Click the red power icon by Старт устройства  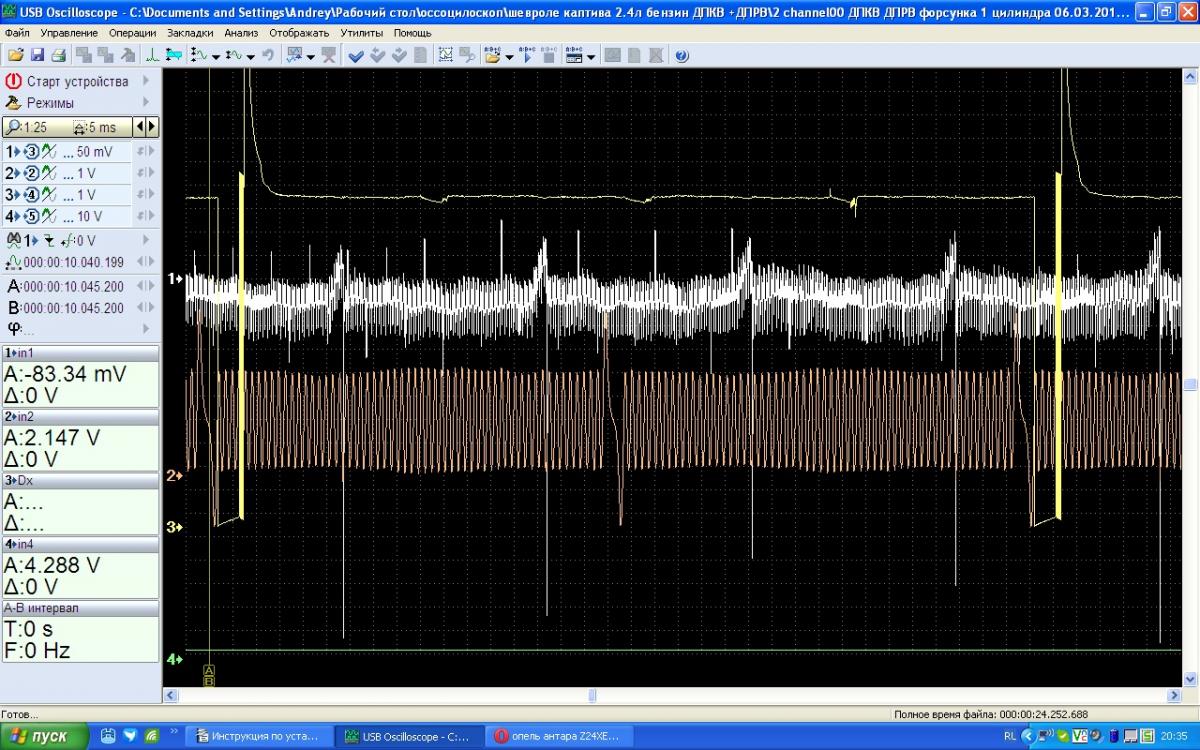pos(13,81)
